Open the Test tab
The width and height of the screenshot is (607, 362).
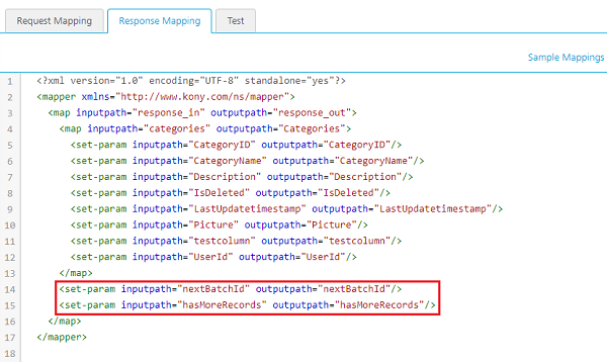pyautogui.click(x=235, y=21)
